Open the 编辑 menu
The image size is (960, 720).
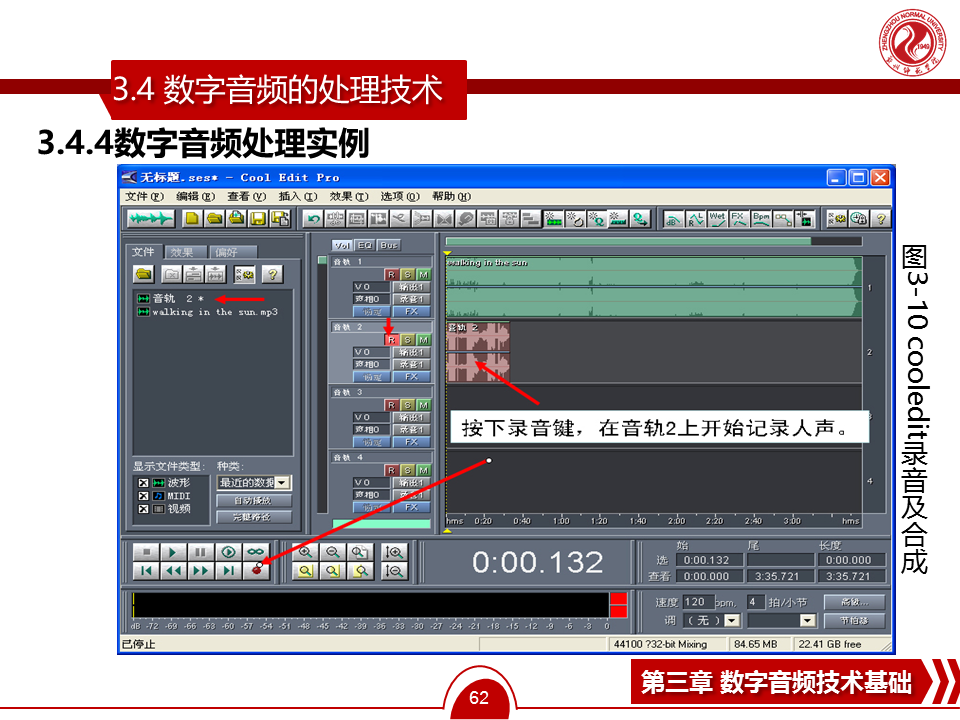195,196
